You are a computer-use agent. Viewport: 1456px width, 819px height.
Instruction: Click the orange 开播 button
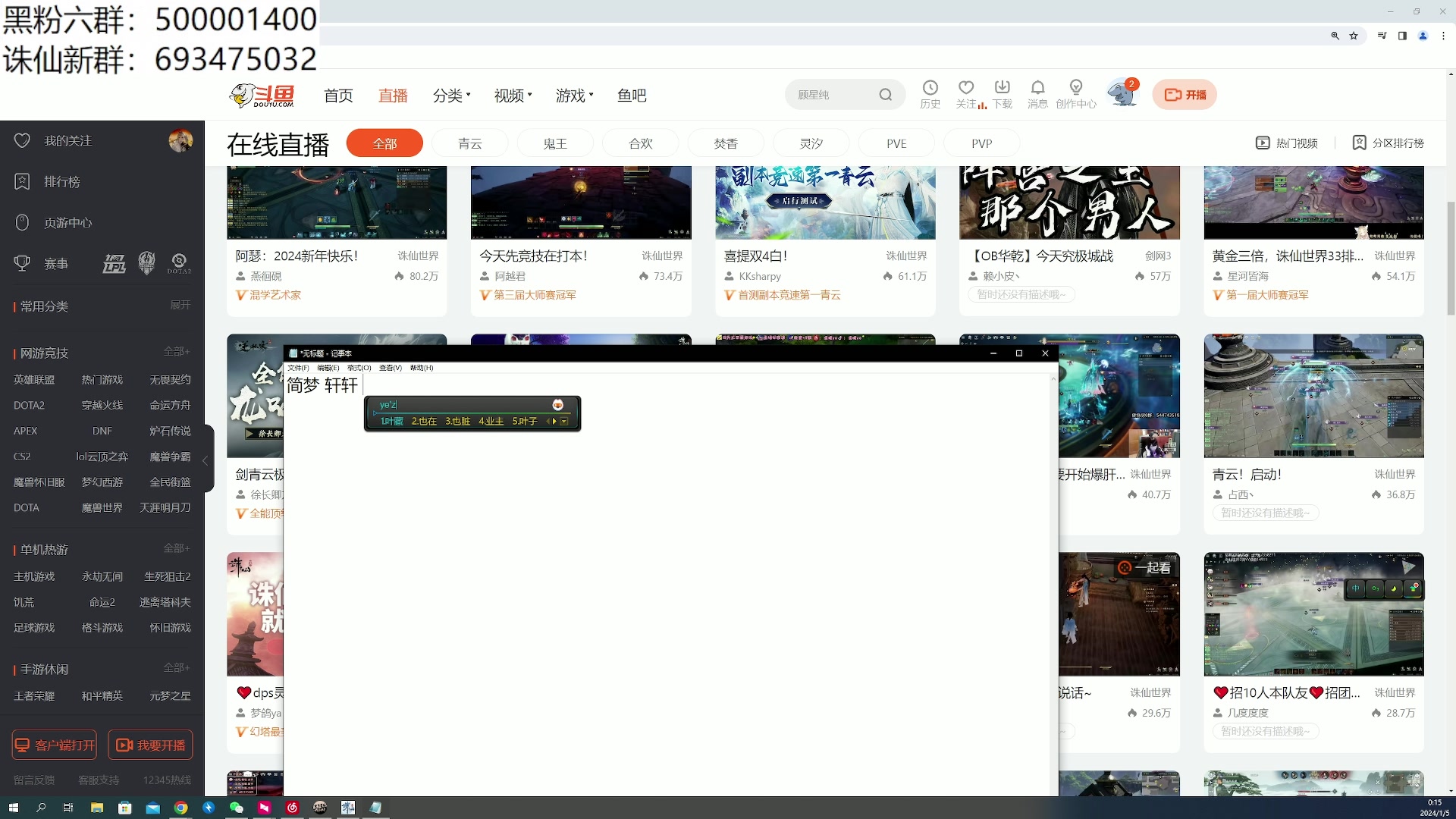1185,94
